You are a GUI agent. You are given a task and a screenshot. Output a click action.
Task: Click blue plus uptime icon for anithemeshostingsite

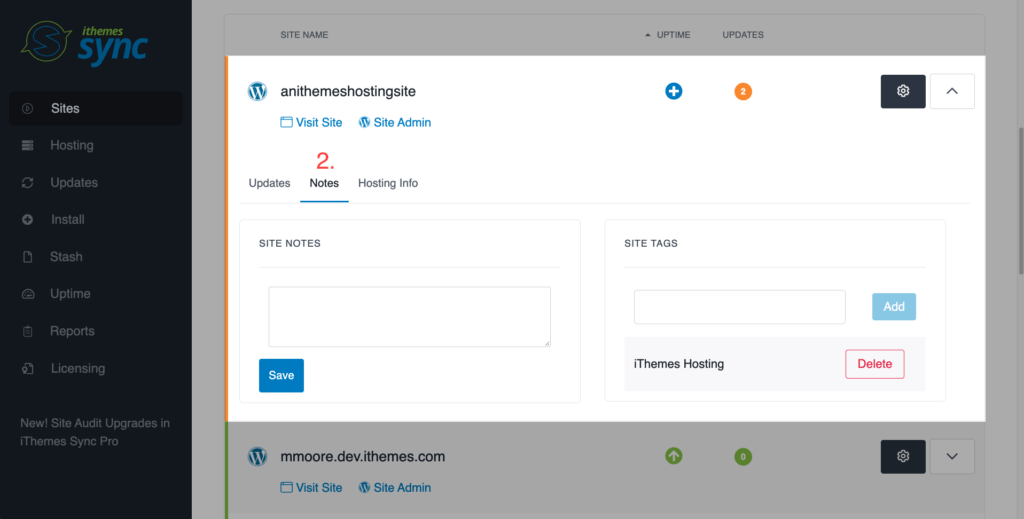(673, 91)
